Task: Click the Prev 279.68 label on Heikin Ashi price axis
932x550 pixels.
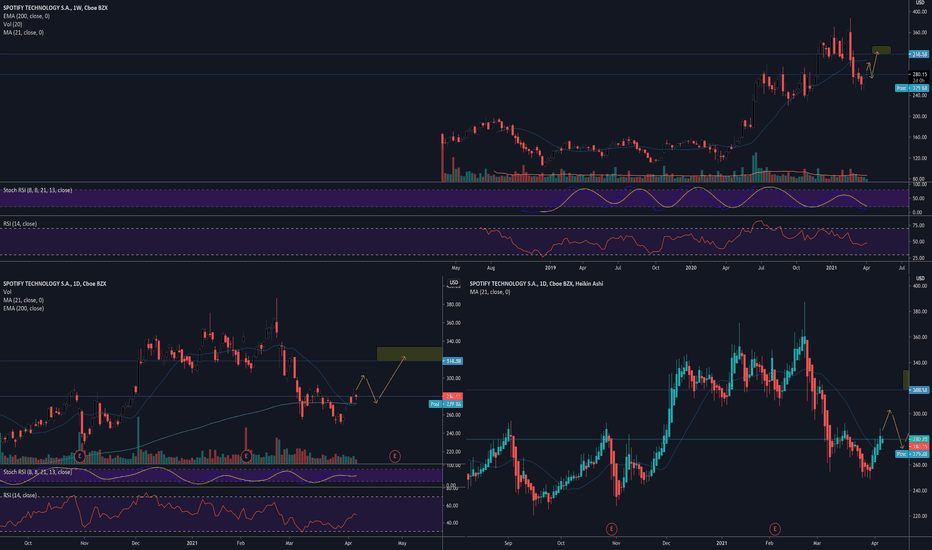Action: (x=911, y=454)
